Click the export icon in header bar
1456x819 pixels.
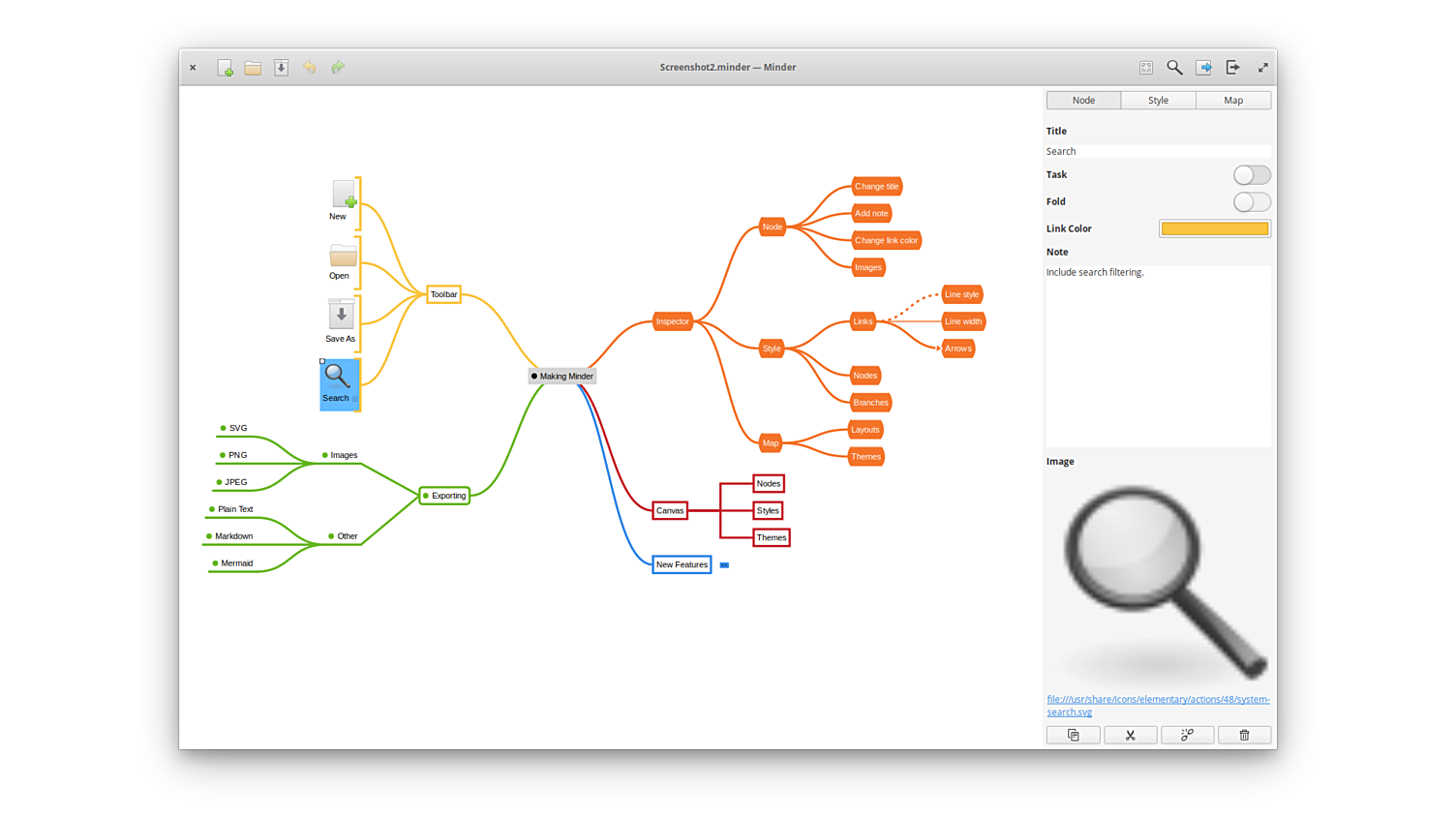[x=1232, y=68]
